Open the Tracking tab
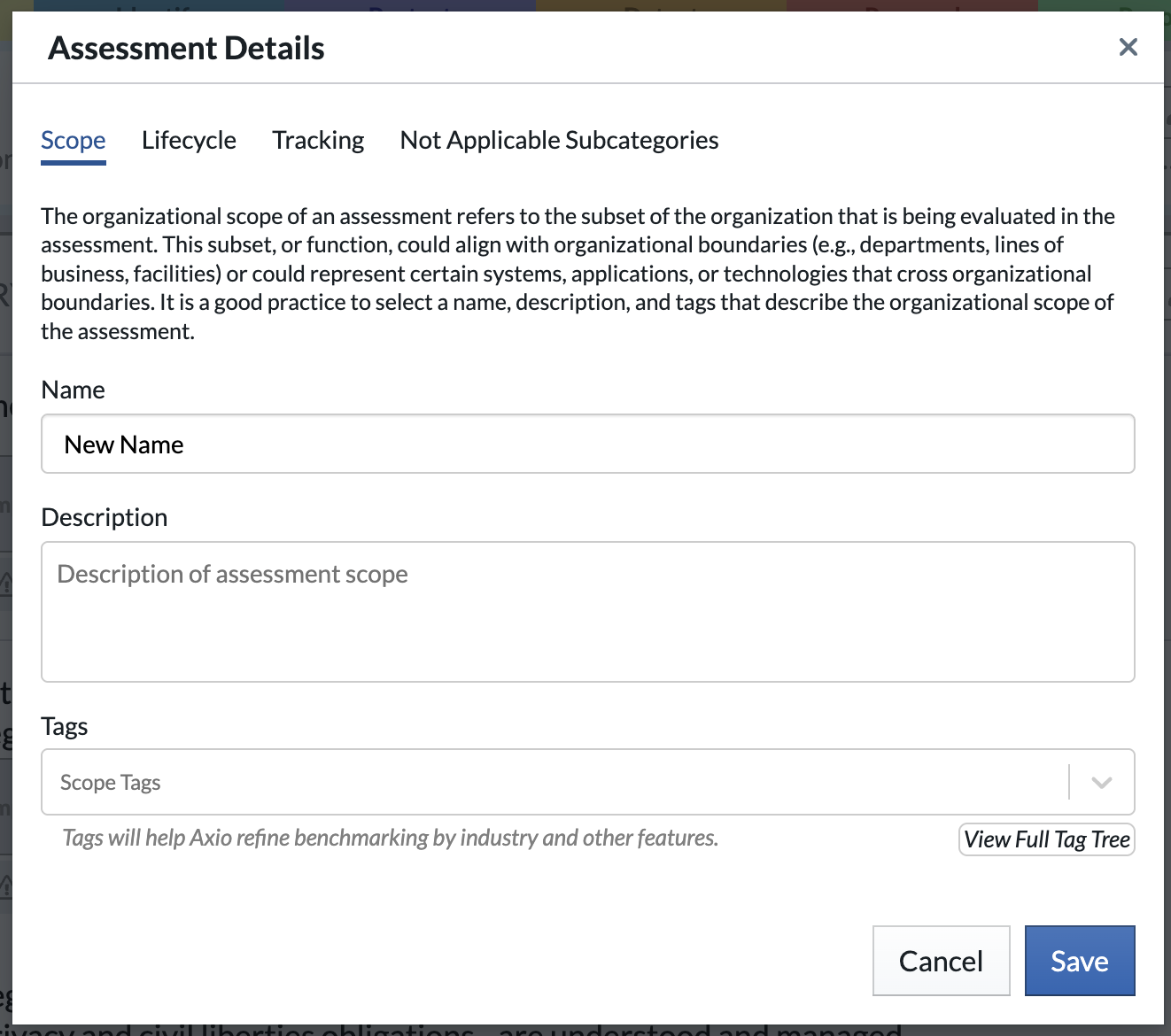This screenshot has height=1036, width=1171. point(318,140)
